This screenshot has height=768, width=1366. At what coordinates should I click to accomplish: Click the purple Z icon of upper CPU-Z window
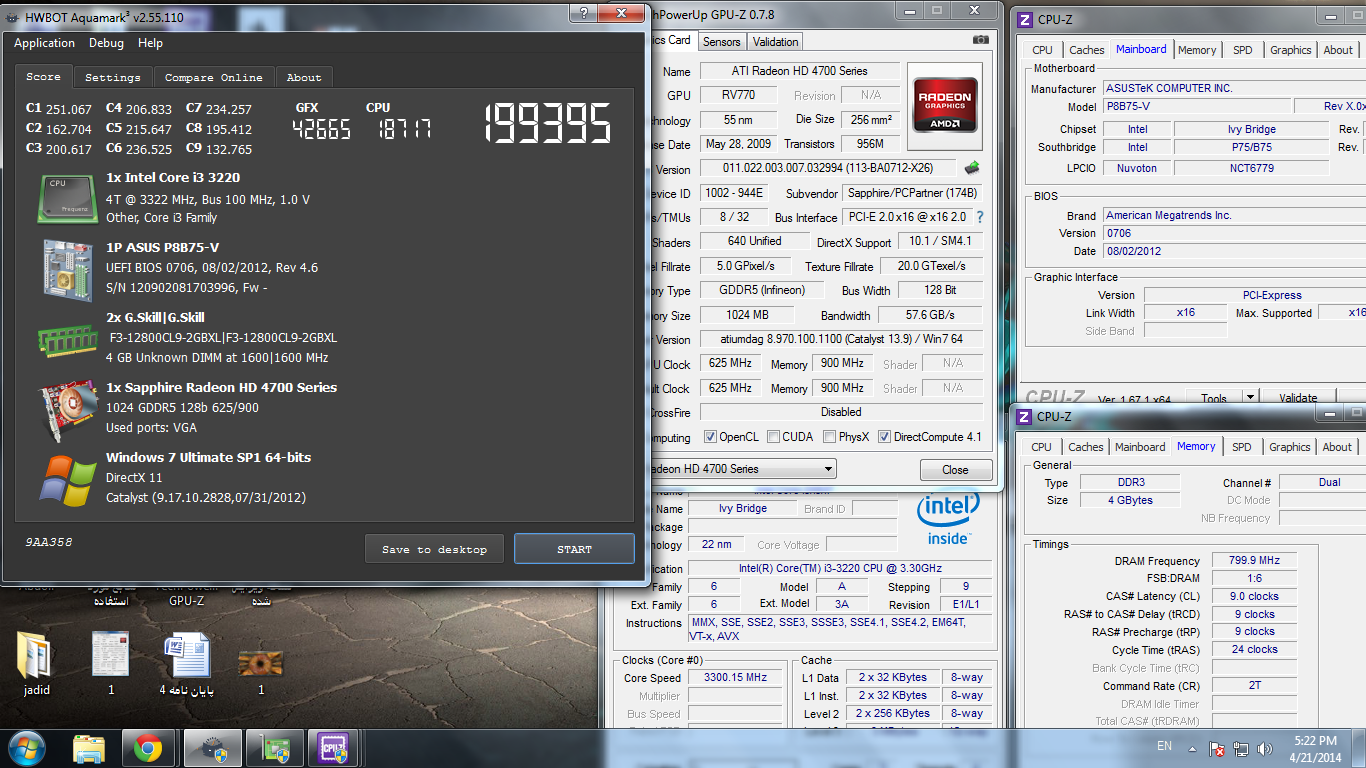[1025, 19]
